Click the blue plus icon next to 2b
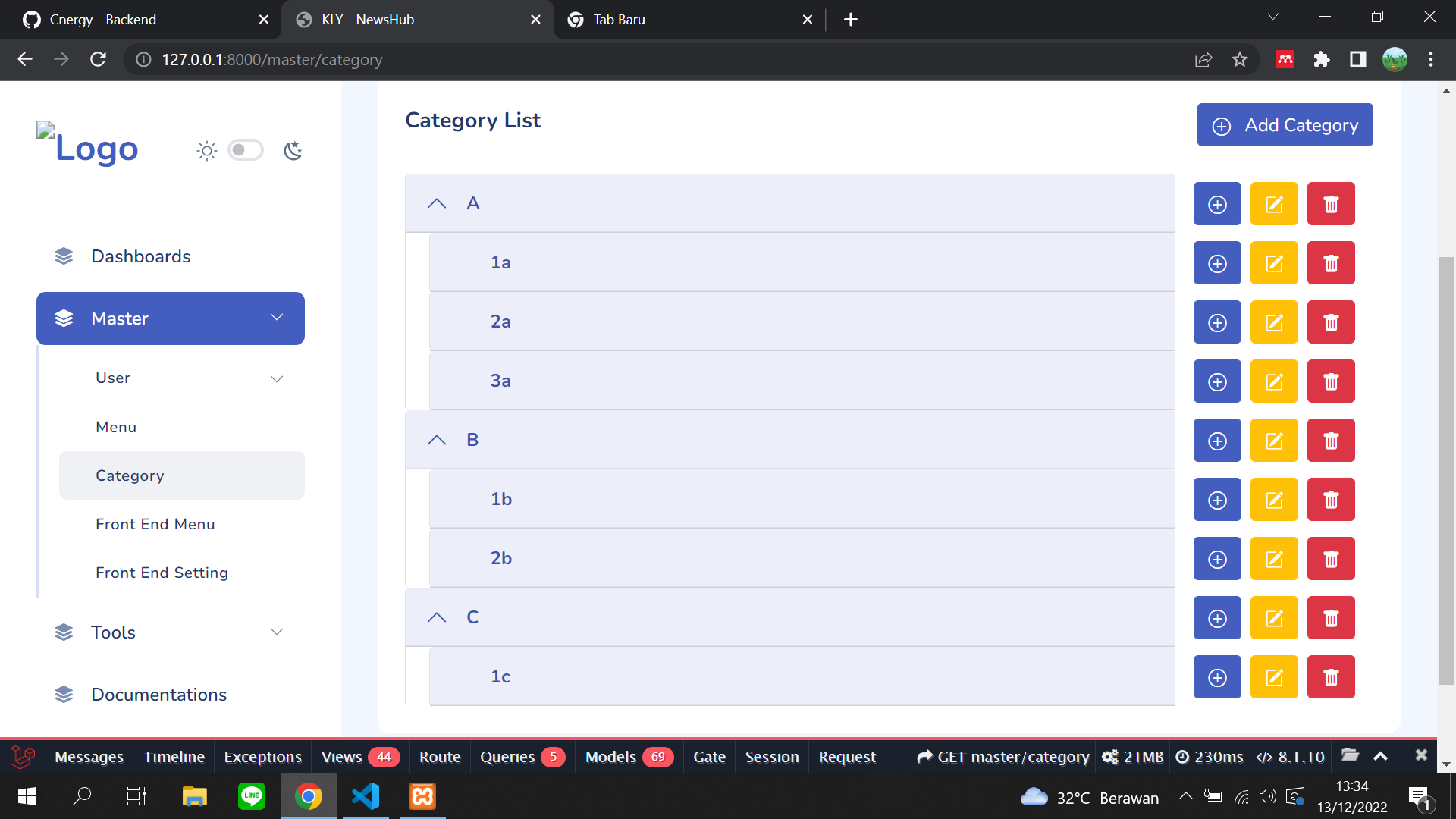Image resolution: width=1456 pixels, height=819 pixels. [x=1216, y=558]
